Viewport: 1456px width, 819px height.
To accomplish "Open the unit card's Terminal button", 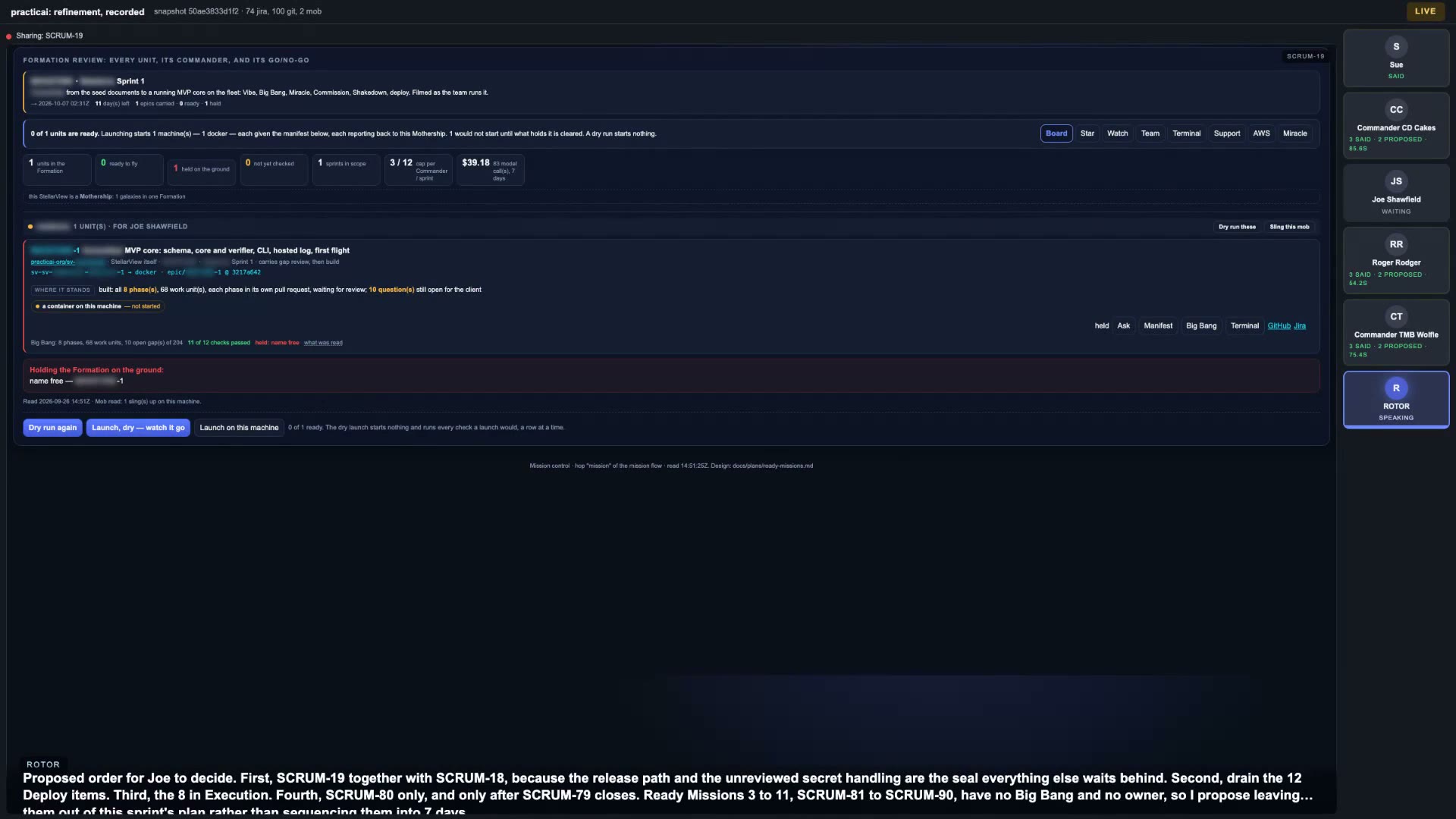I will click(1244, 326).
